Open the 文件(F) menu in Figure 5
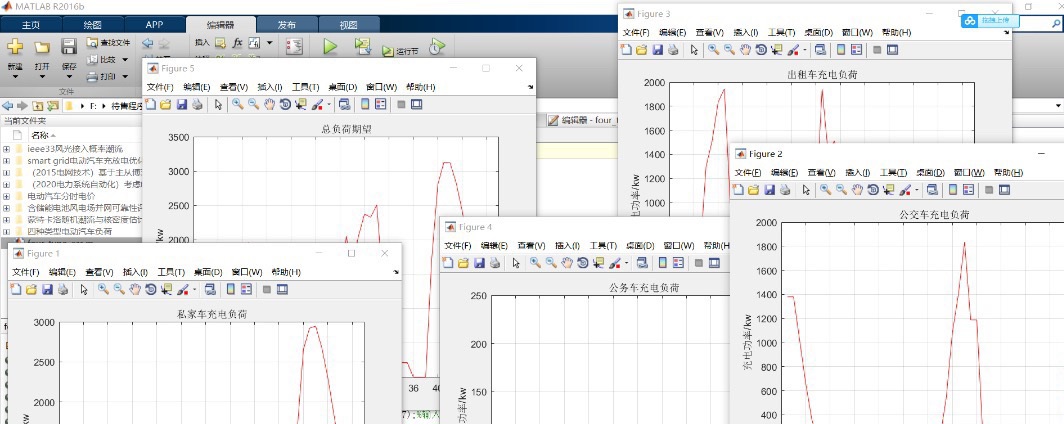 pos(160,87)
